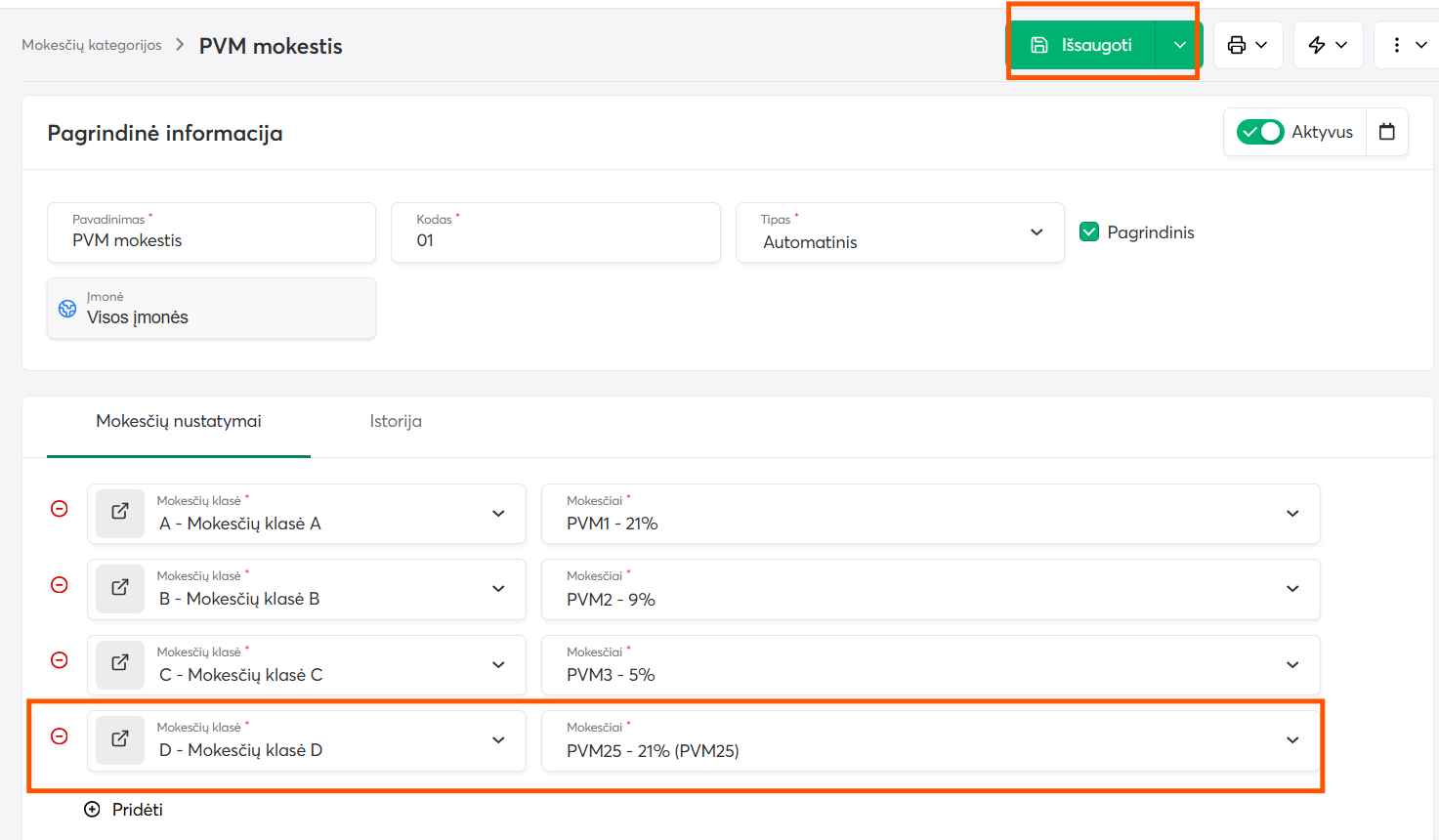The height and width of the screenshot is (840, 1439).
Task: Open the Tipas dropdown set to Automatinis
Action: [x=900, y=232]
